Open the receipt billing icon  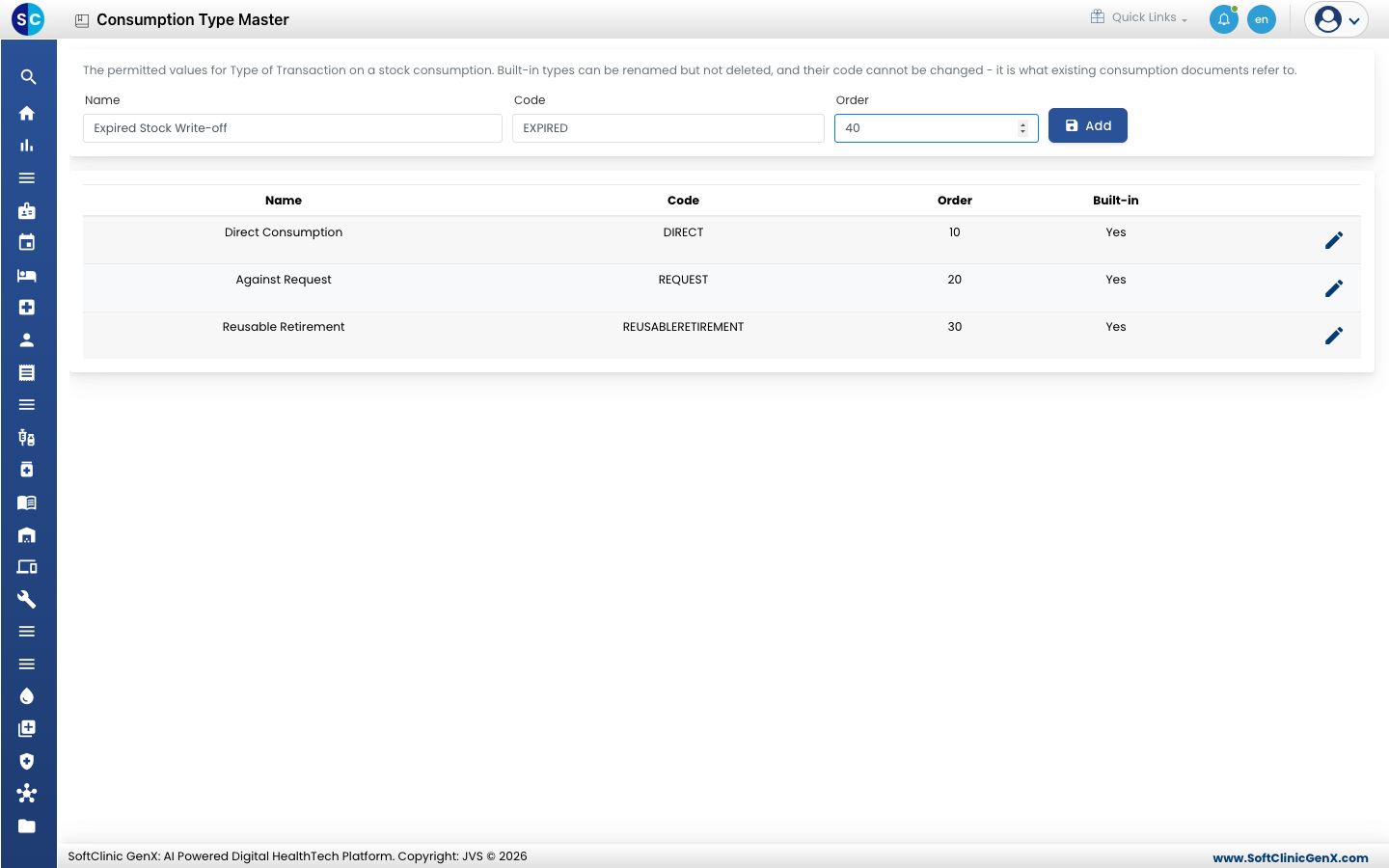(x=27, y=372)
